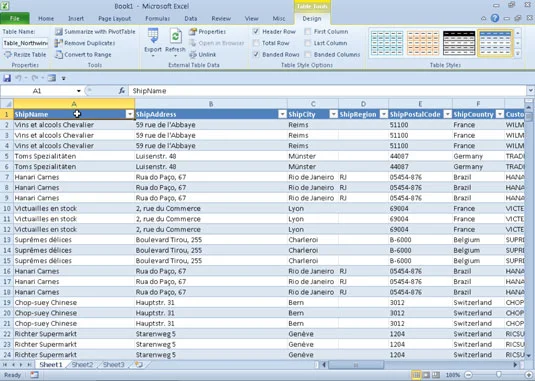Go to the first sheet navigation arrow

pos(5,365)
